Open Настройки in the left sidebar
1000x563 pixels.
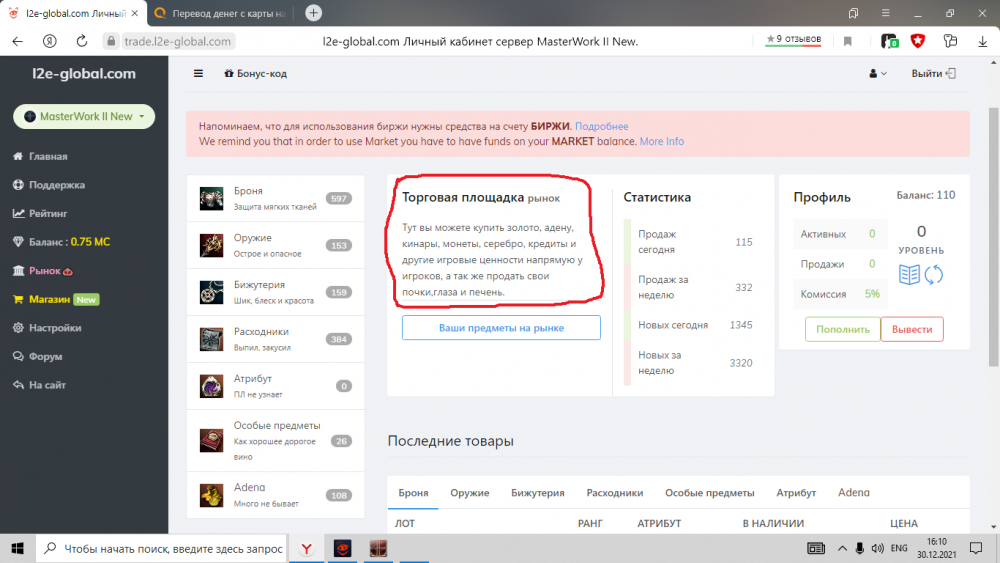(x=55, y=328)
